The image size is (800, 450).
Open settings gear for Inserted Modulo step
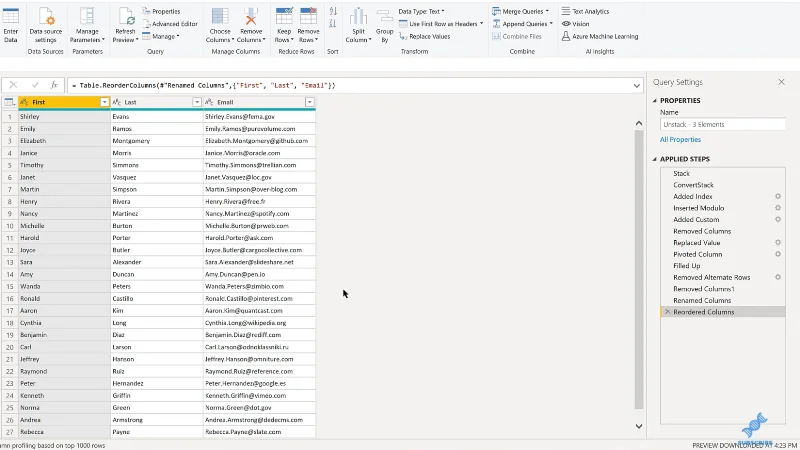[x=778, y=208]
